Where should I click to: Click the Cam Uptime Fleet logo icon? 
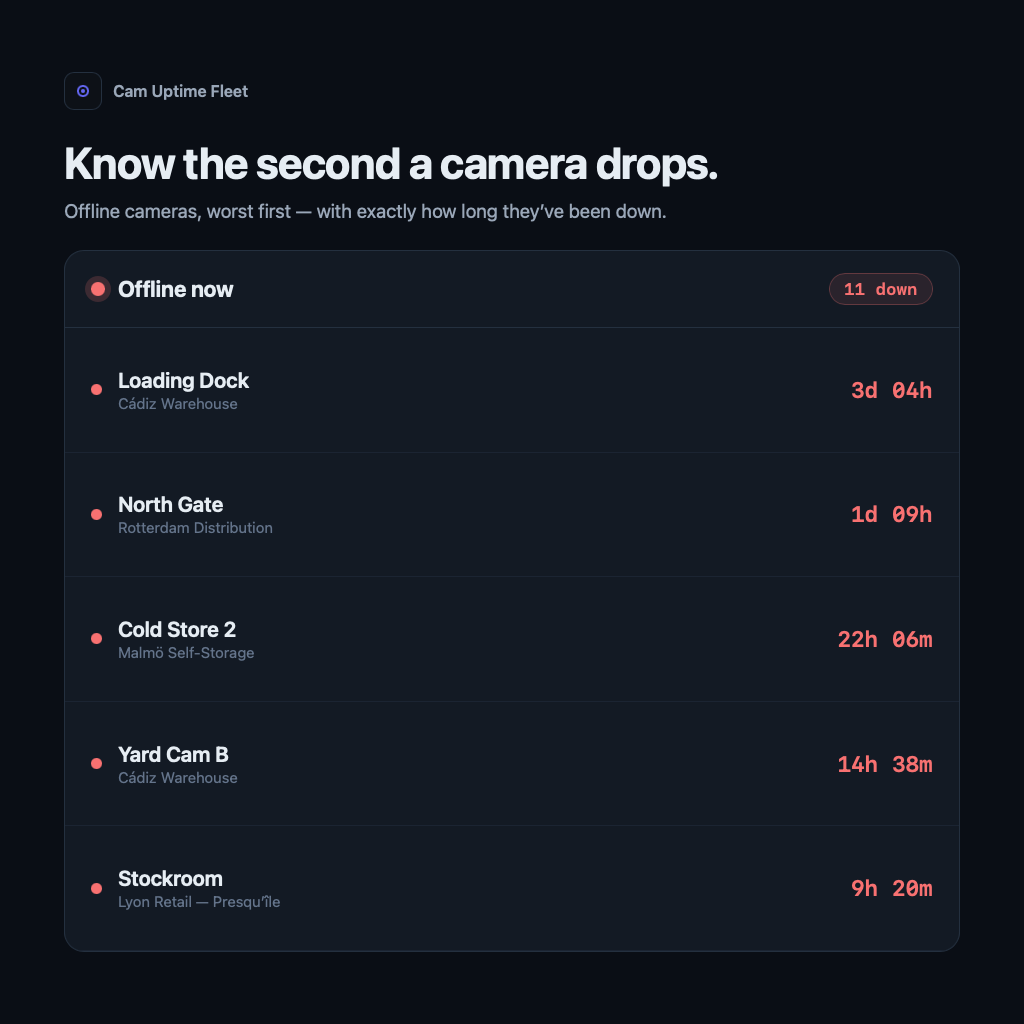pyautogui.click(x=83, y=91)
